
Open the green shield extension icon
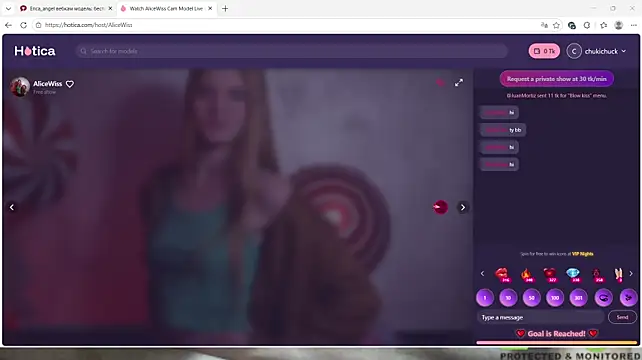pos(572,25)
